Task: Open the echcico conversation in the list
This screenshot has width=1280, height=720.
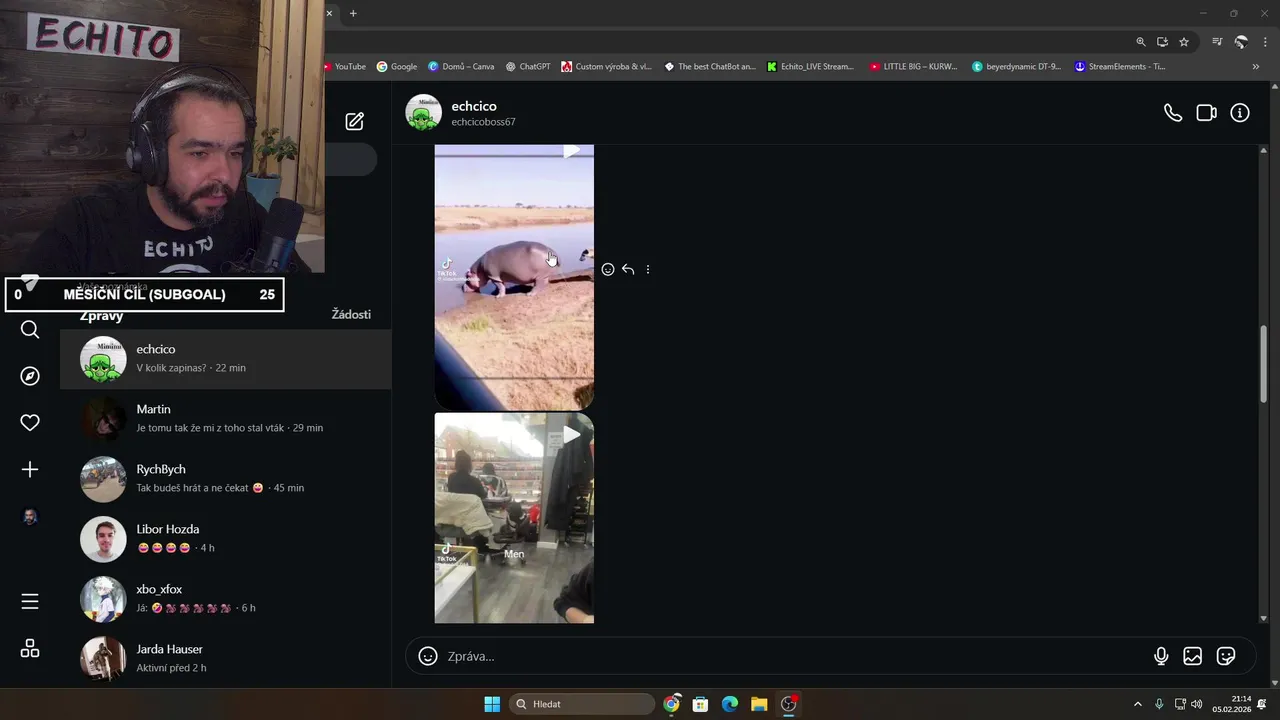Action: [x=226, y=359]
